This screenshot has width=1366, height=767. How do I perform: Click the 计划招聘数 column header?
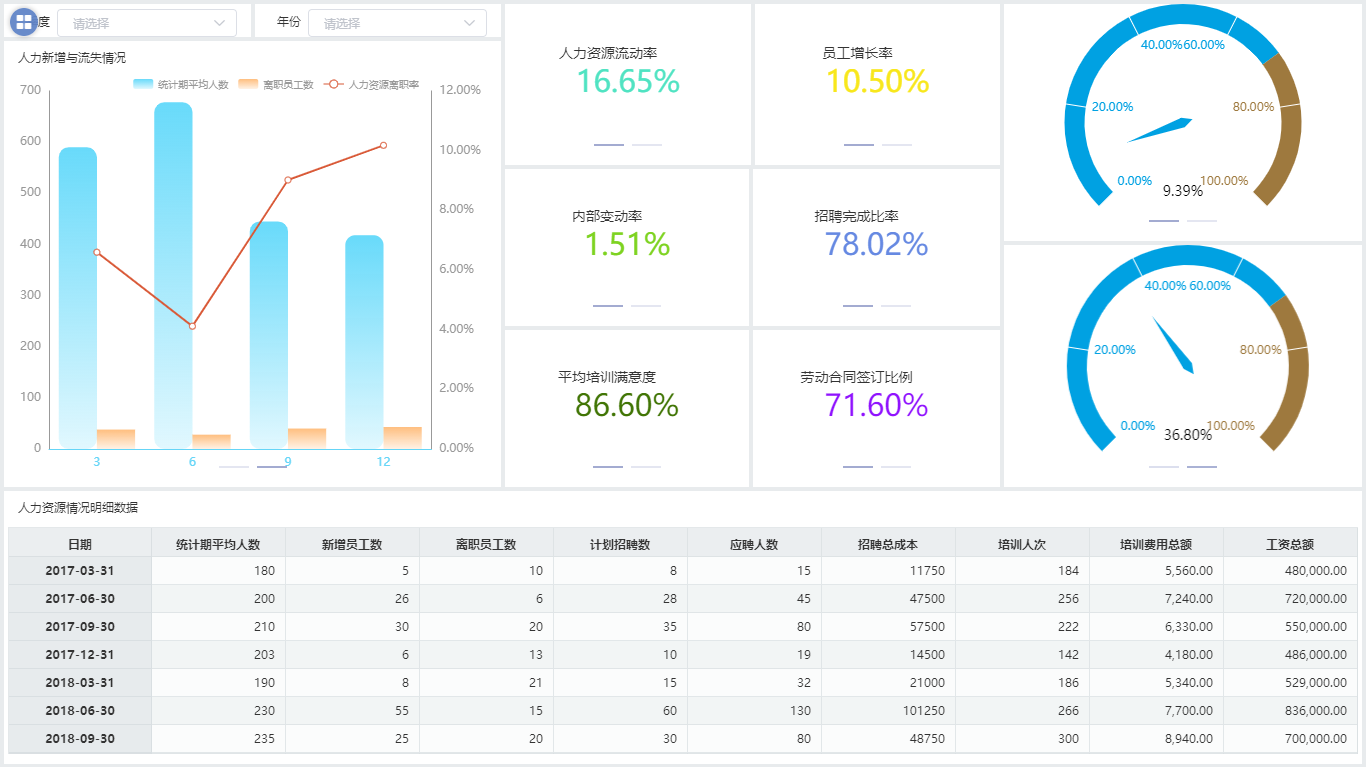tap(620, 544)
